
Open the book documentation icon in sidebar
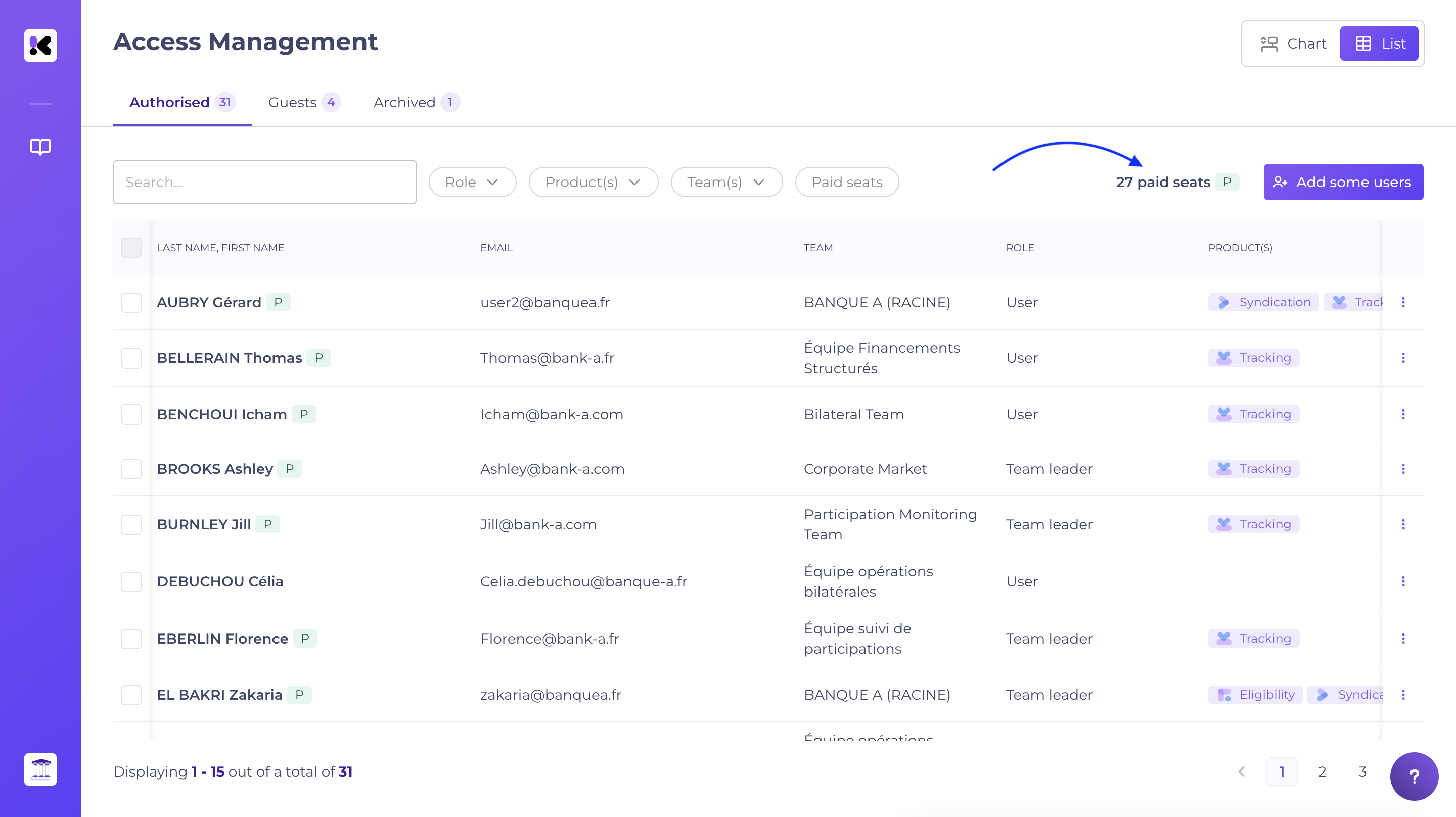[x=40, y=147]
